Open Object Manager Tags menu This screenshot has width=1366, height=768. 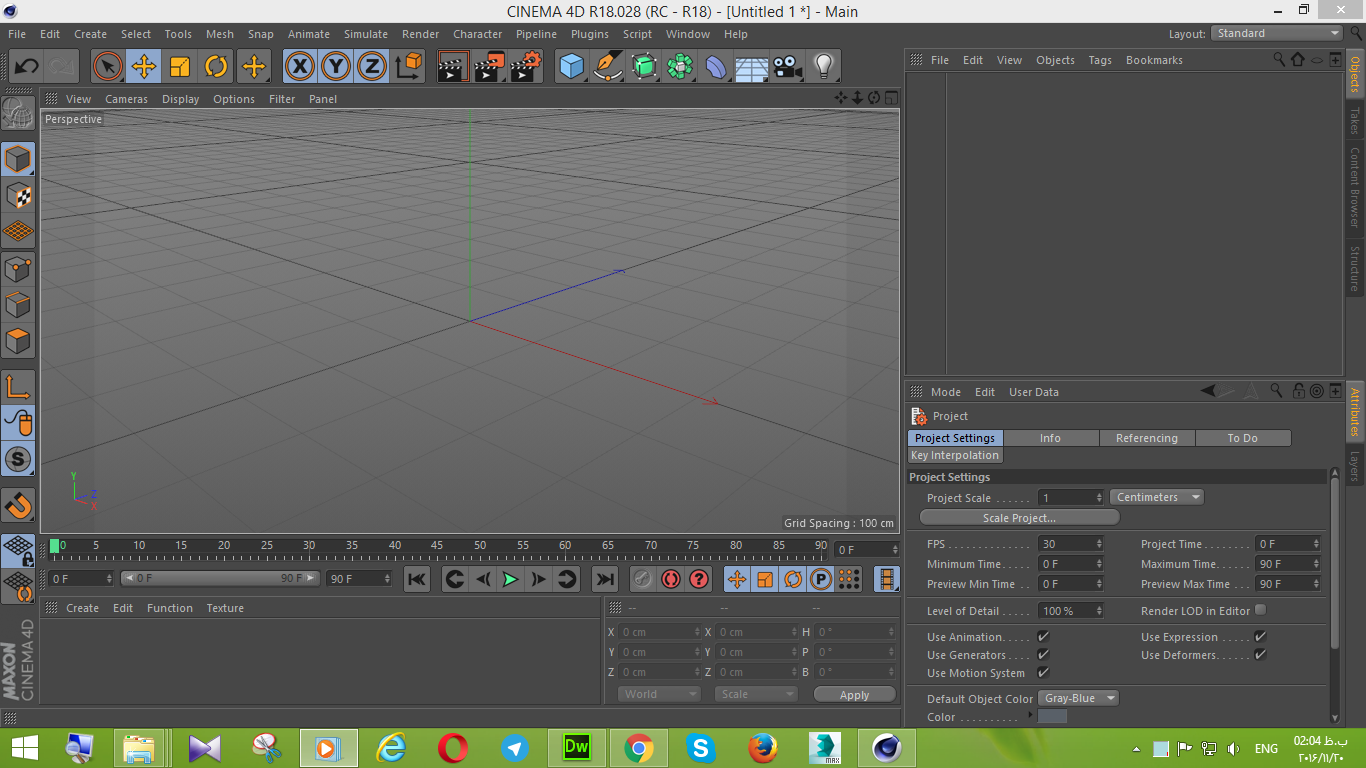[x=1100, y=60]
